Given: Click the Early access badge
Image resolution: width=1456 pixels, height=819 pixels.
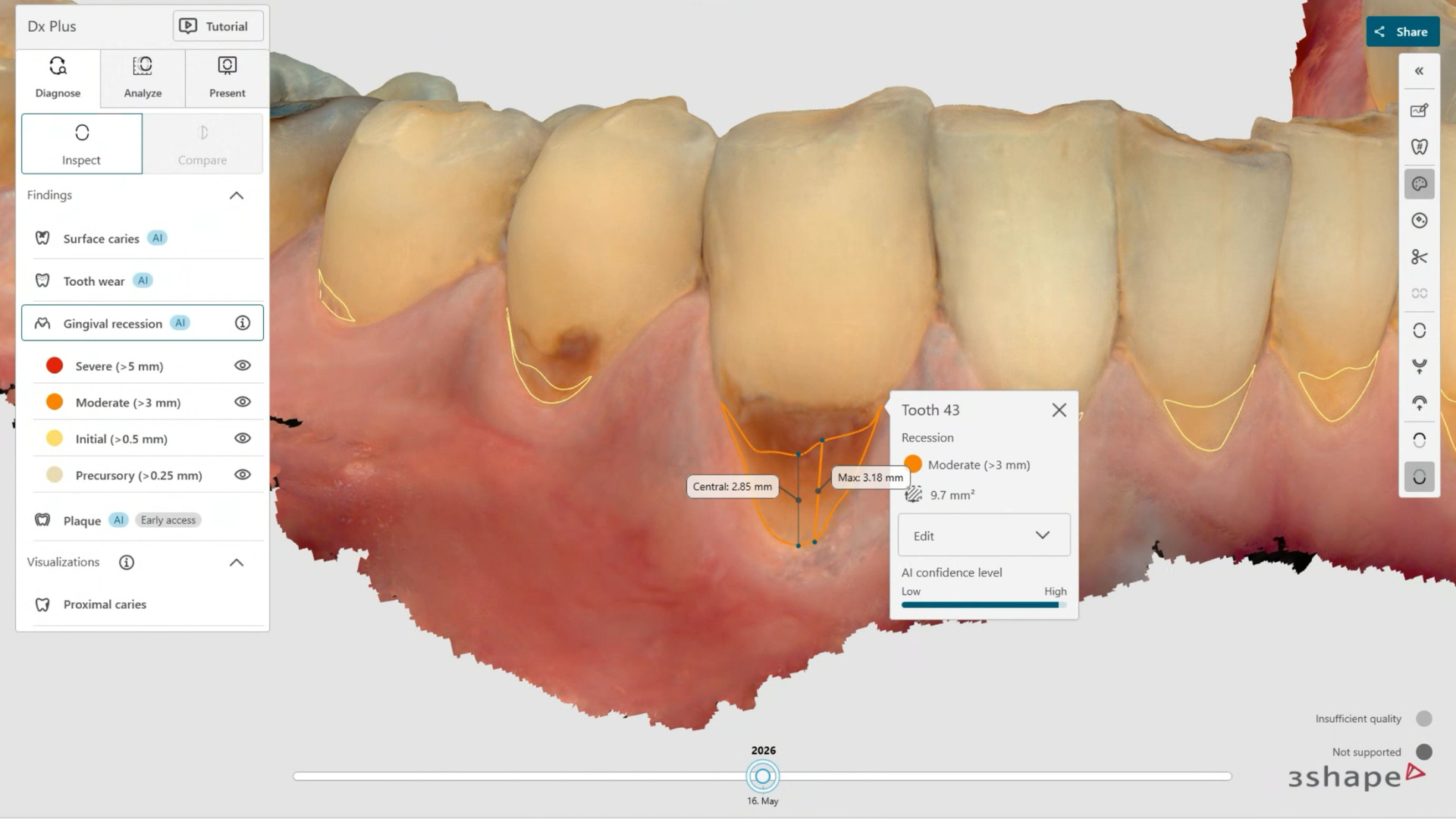Looking at the screenshot, I should tap(168, 520).
